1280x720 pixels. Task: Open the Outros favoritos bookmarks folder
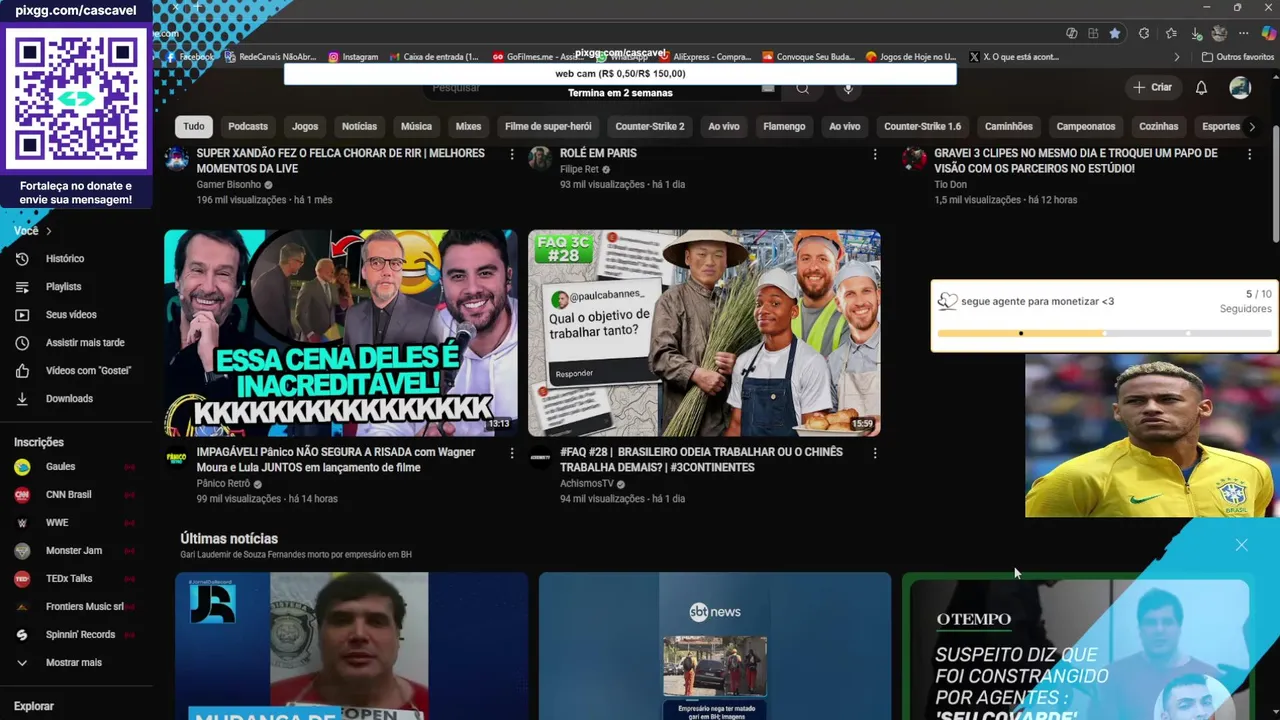point(1238,57)
